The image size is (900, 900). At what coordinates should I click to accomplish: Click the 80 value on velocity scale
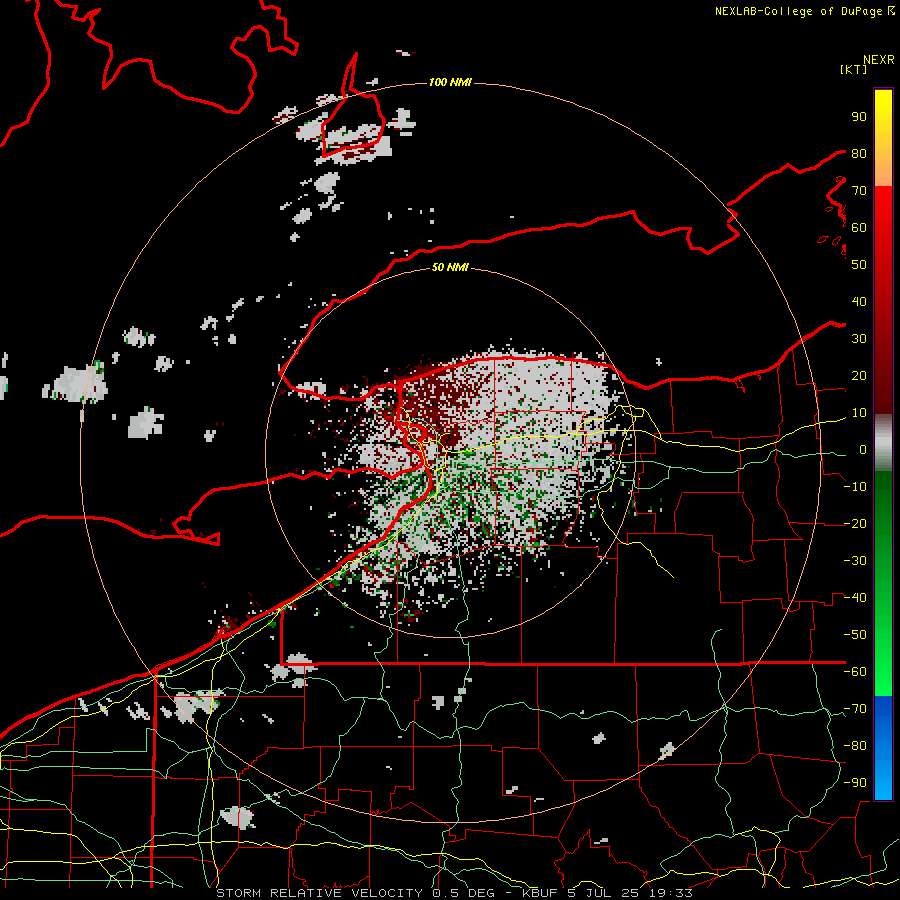(859, 154)
